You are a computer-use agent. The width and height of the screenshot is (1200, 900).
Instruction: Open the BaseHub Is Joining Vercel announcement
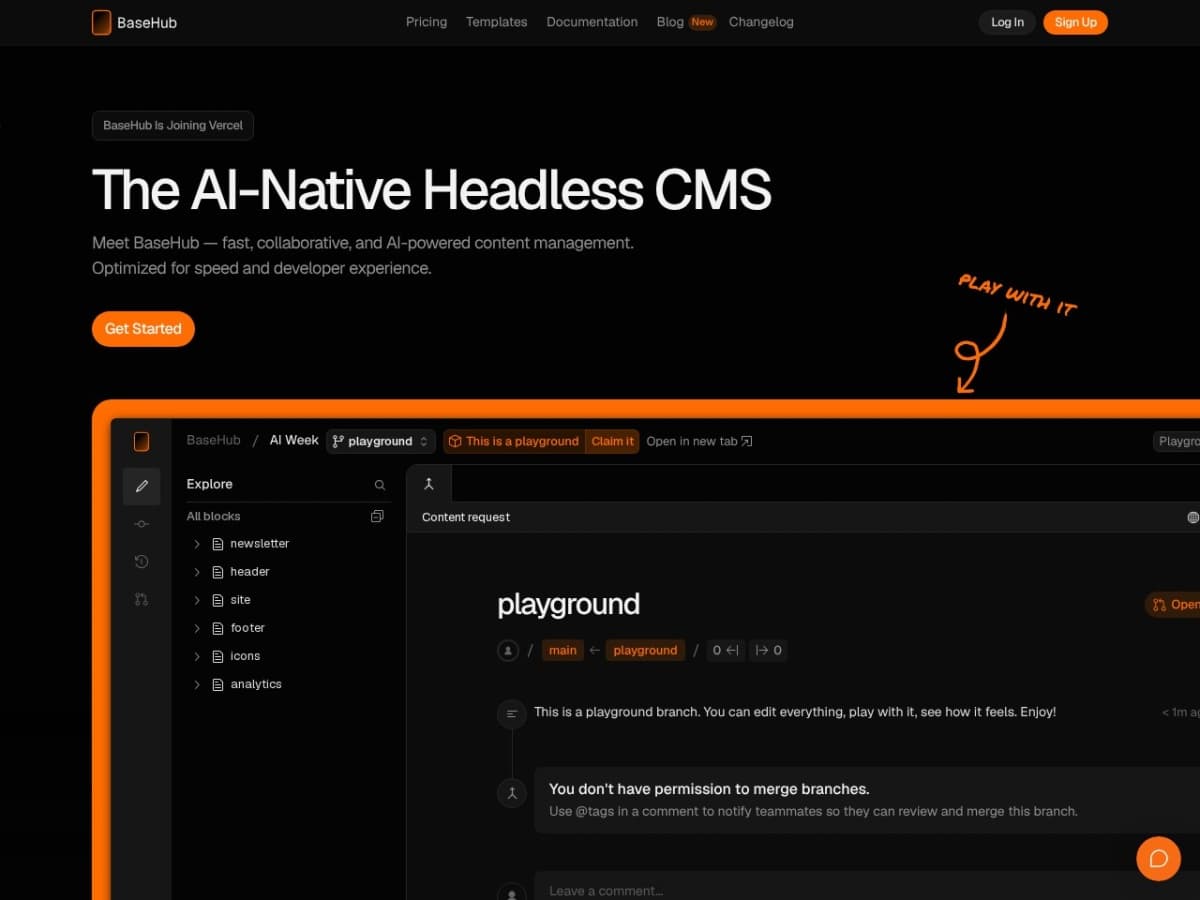coord(173,126)
